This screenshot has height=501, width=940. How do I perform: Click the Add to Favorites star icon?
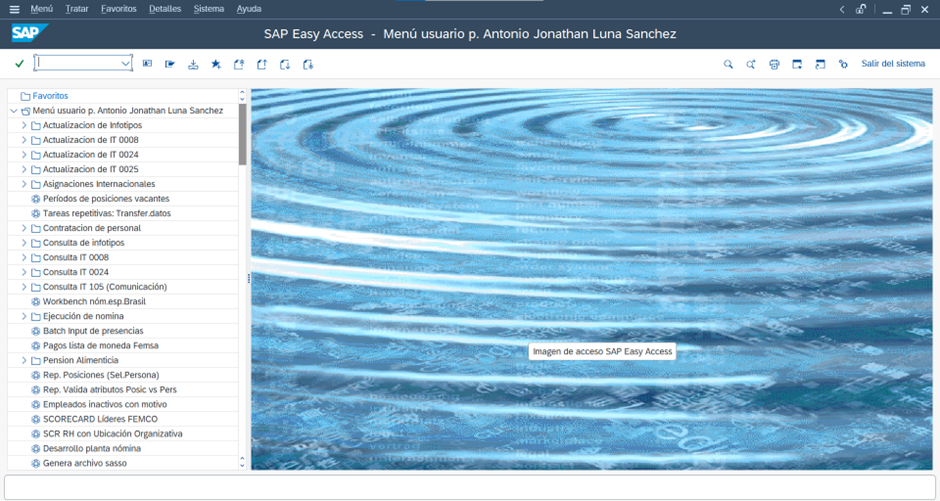[215, 64]
